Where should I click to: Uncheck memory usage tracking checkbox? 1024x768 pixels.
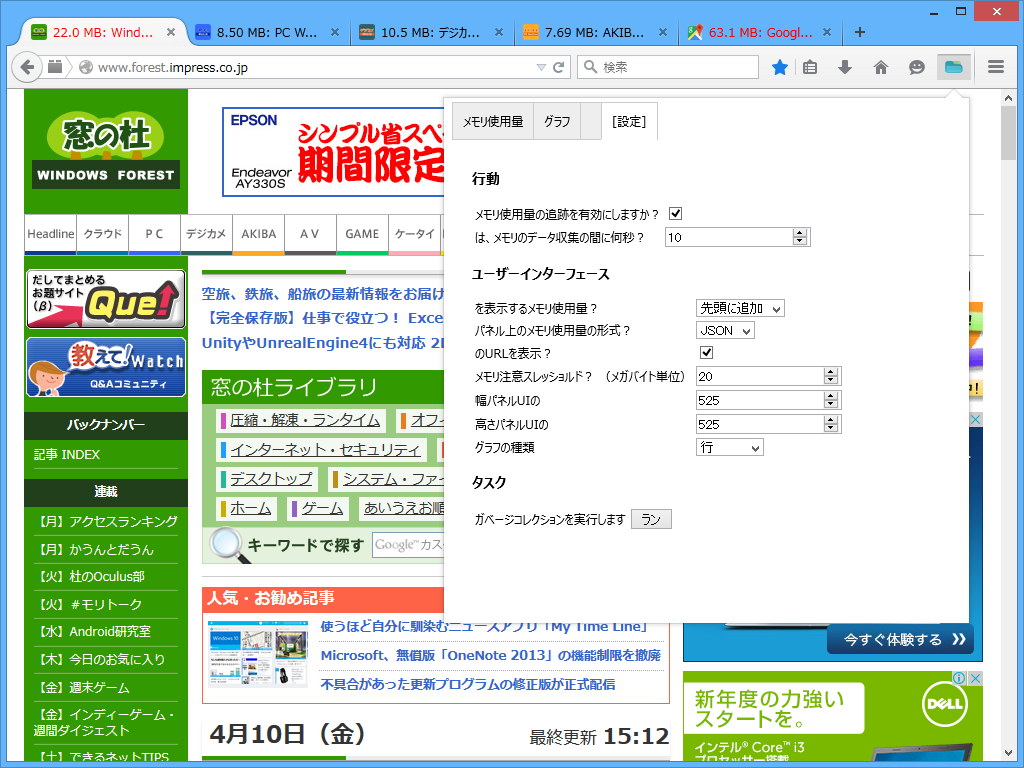point(676,213)
